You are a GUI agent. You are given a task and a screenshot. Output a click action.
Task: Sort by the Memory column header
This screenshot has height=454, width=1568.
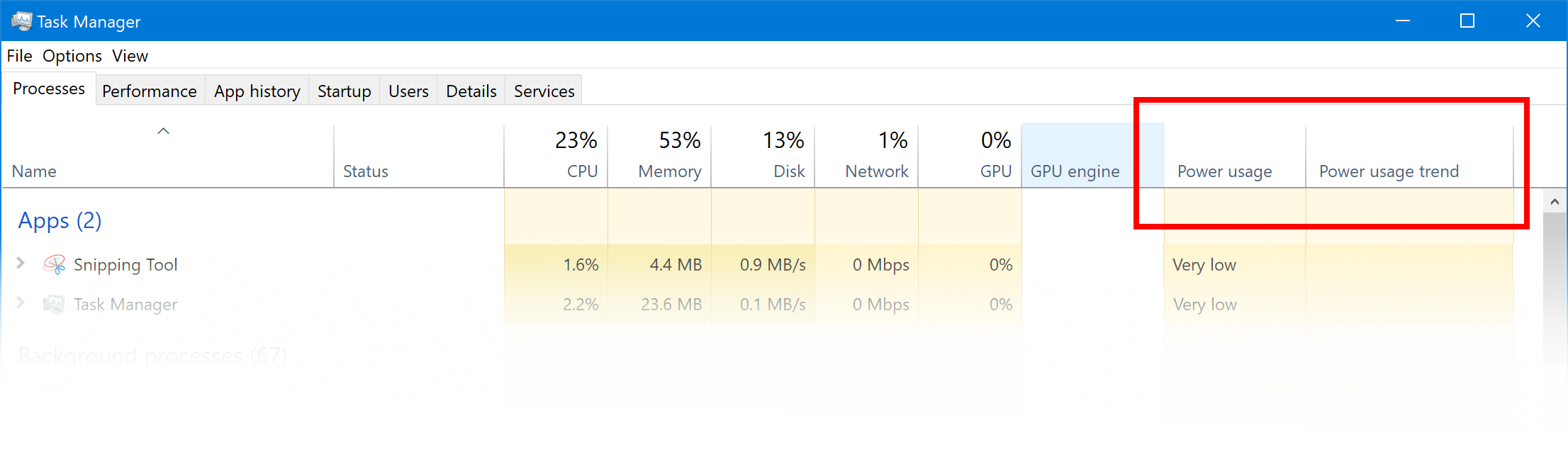pos(660,156)
